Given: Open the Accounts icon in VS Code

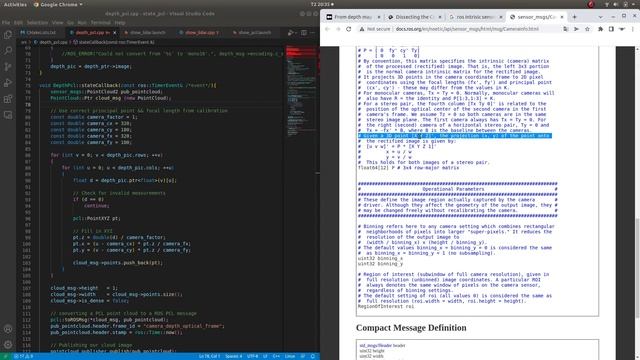Looking at the screenshot, I should [8, 329].
